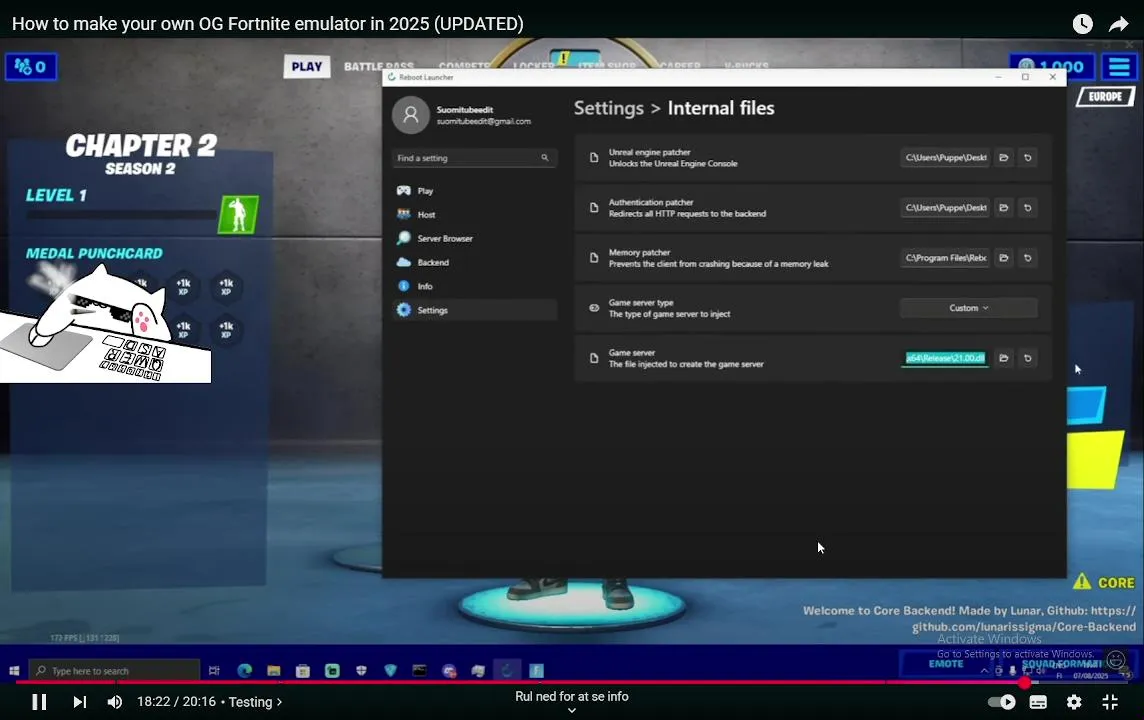1144x720 pixels.
Task: Select Settings in the launcher sidebar
Action: (x=474, y=310)
